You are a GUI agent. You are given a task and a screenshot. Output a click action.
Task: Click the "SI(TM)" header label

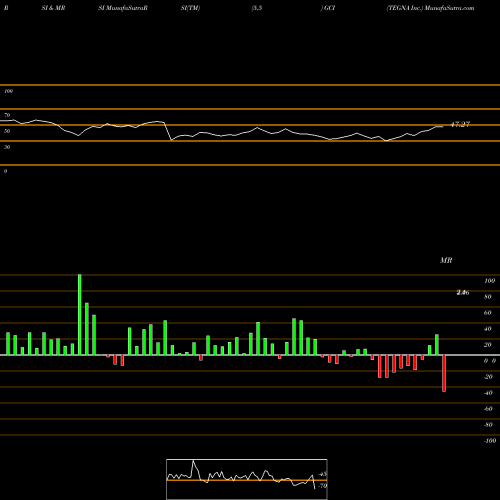pos(190,8)
